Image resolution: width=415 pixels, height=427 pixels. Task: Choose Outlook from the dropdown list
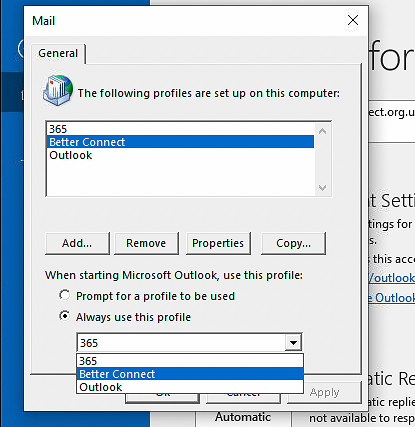pyautogui.click(x=190, y=387)
